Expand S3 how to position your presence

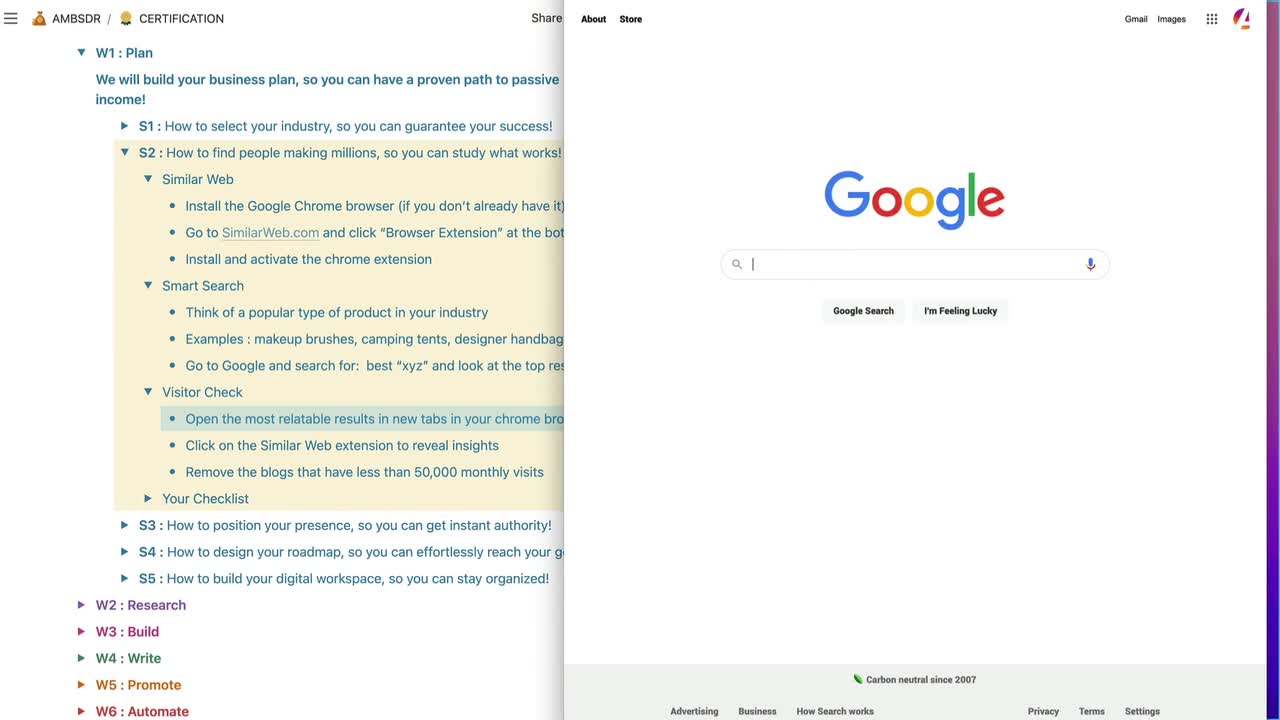tap(125, 525)
